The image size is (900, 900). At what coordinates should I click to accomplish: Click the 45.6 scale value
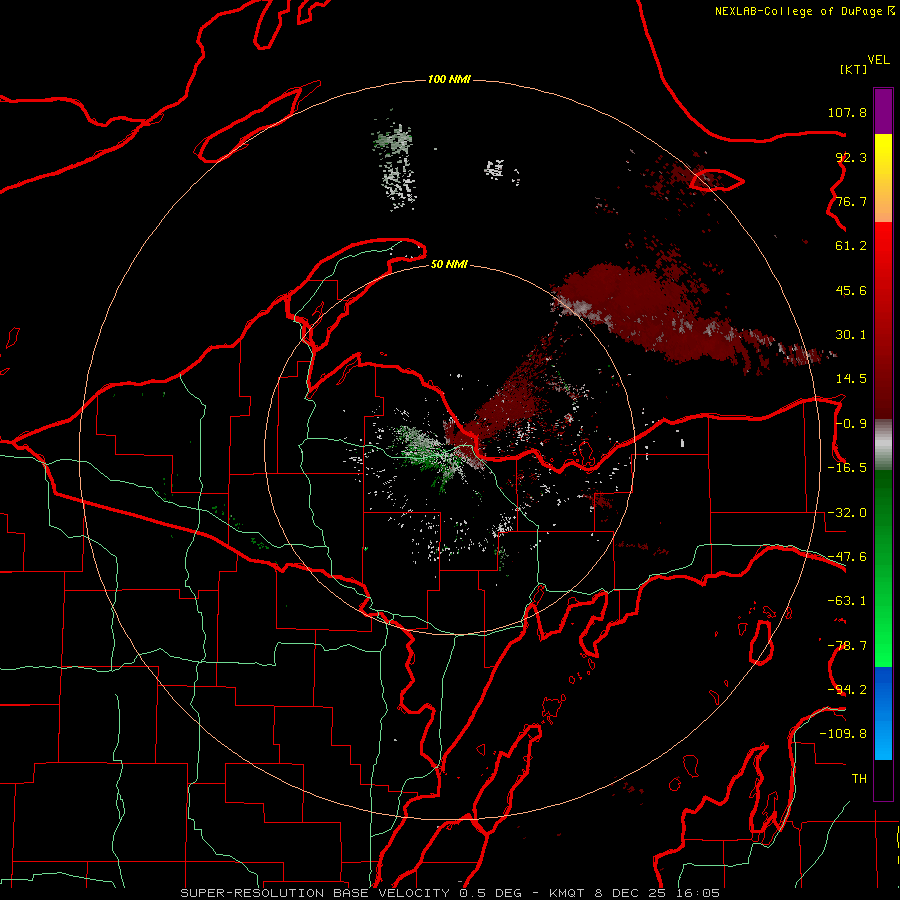[x=851, y=290]
